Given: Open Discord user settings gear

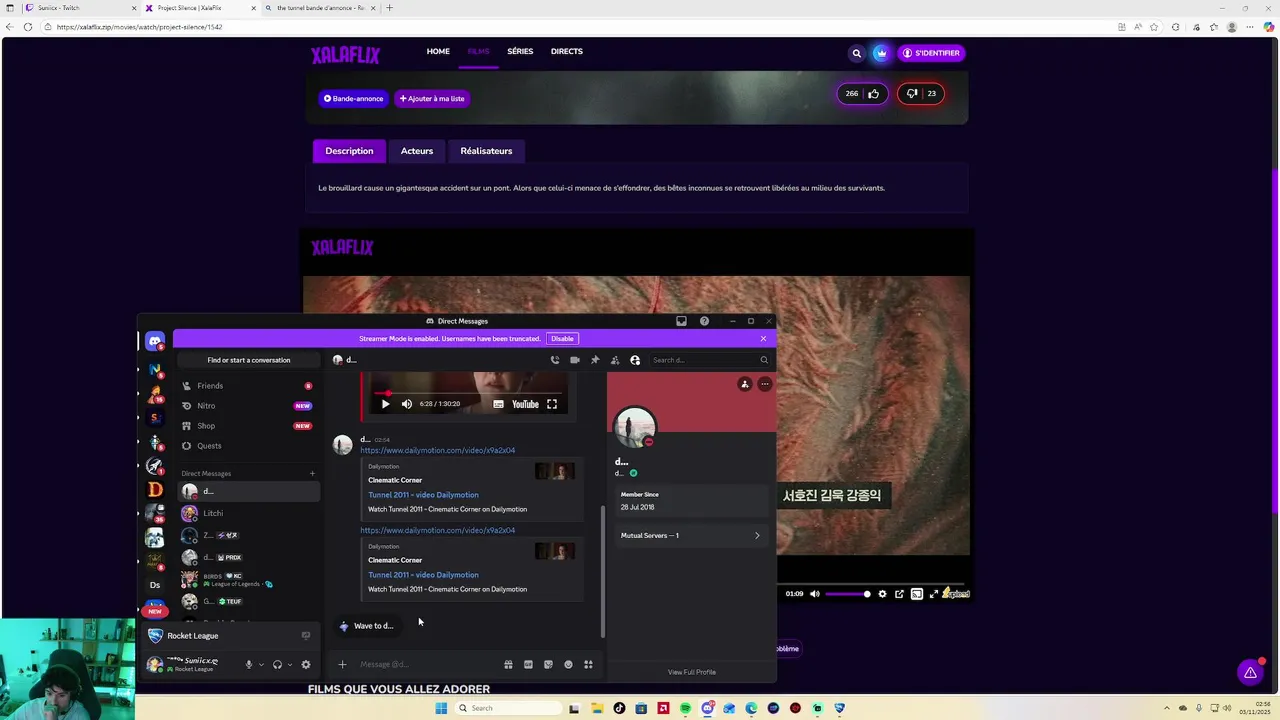Looking at the screenshot, I should click(x=306, y=664).
